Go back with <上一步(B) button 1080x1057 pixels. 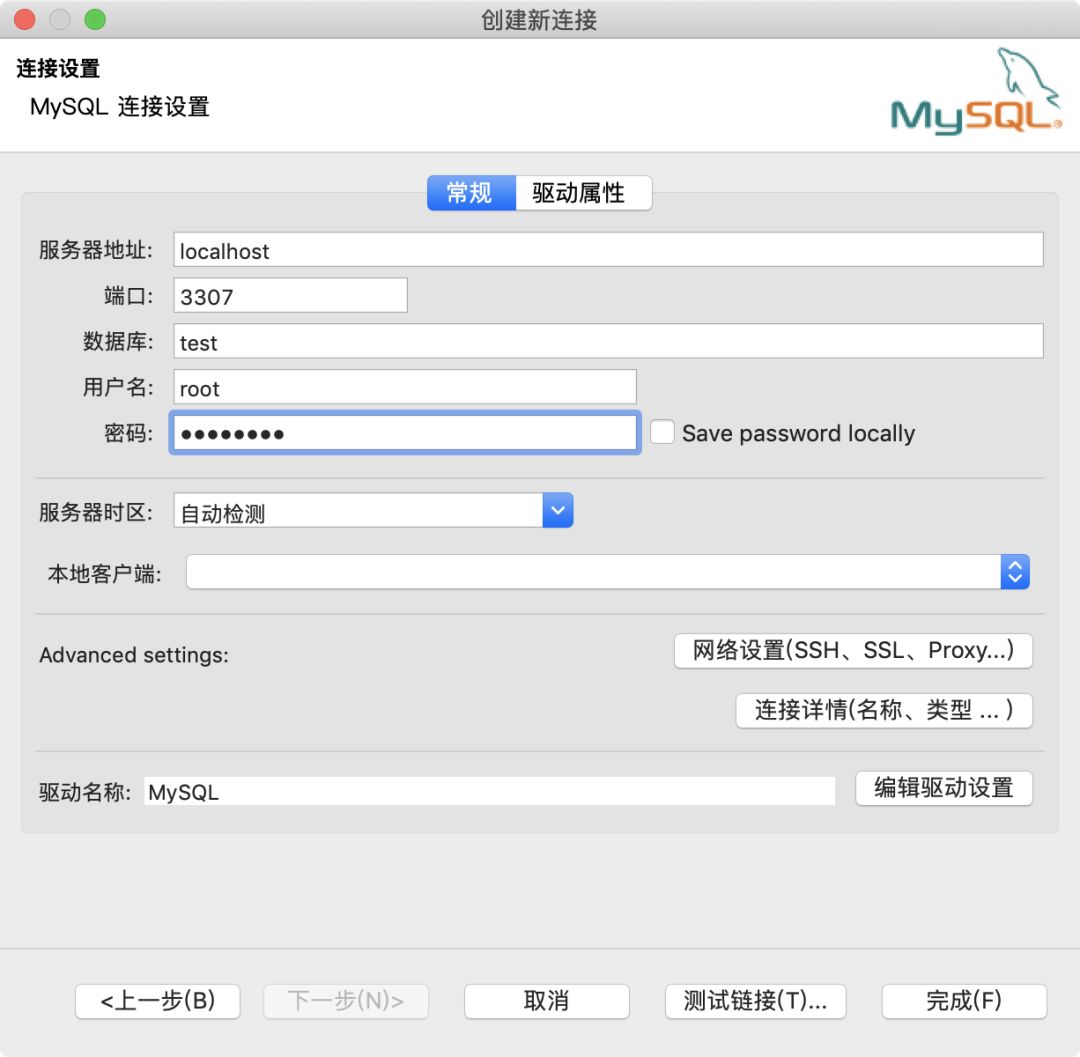158,1001
